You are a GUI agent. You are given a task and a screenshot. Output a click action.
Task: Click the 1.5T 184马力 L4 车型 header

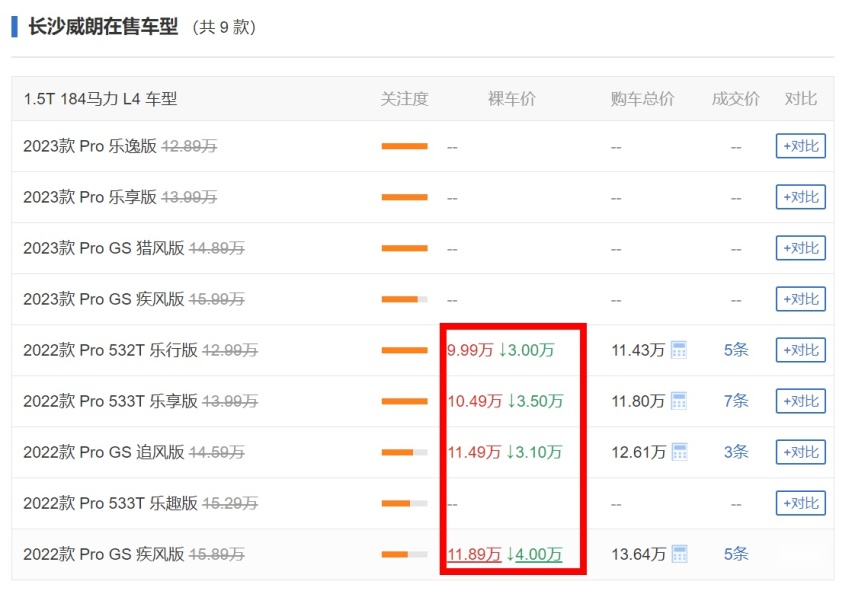pos(100,99)
